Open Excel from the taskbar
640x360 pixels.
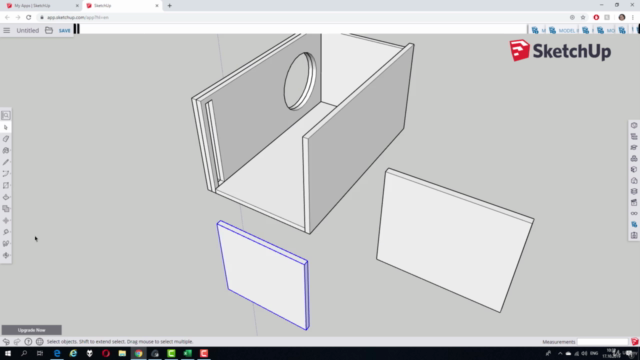187,353
